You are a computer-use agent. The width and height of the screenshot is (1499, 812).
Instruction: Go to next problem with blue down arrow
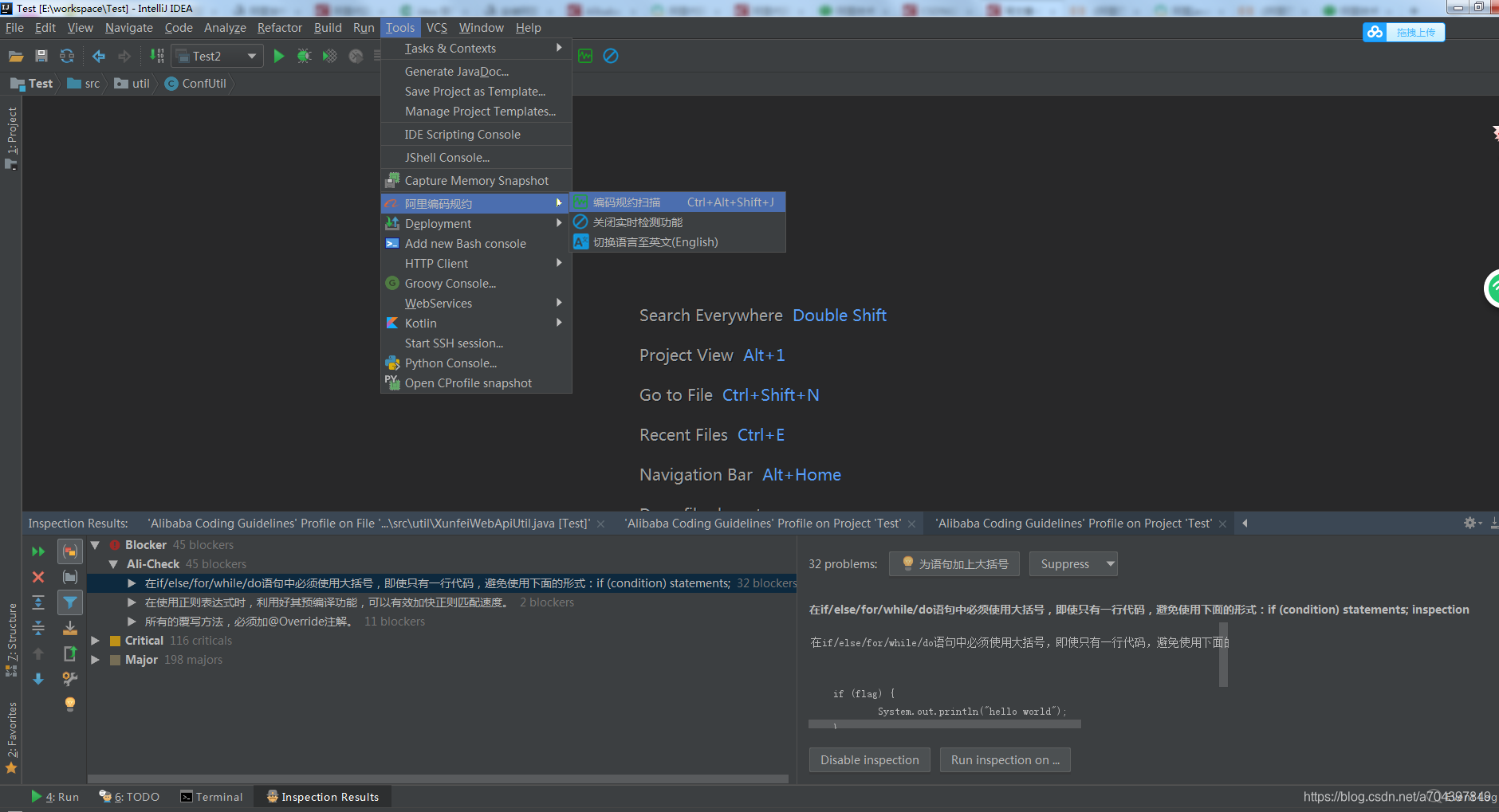click(x=38, y=679)
